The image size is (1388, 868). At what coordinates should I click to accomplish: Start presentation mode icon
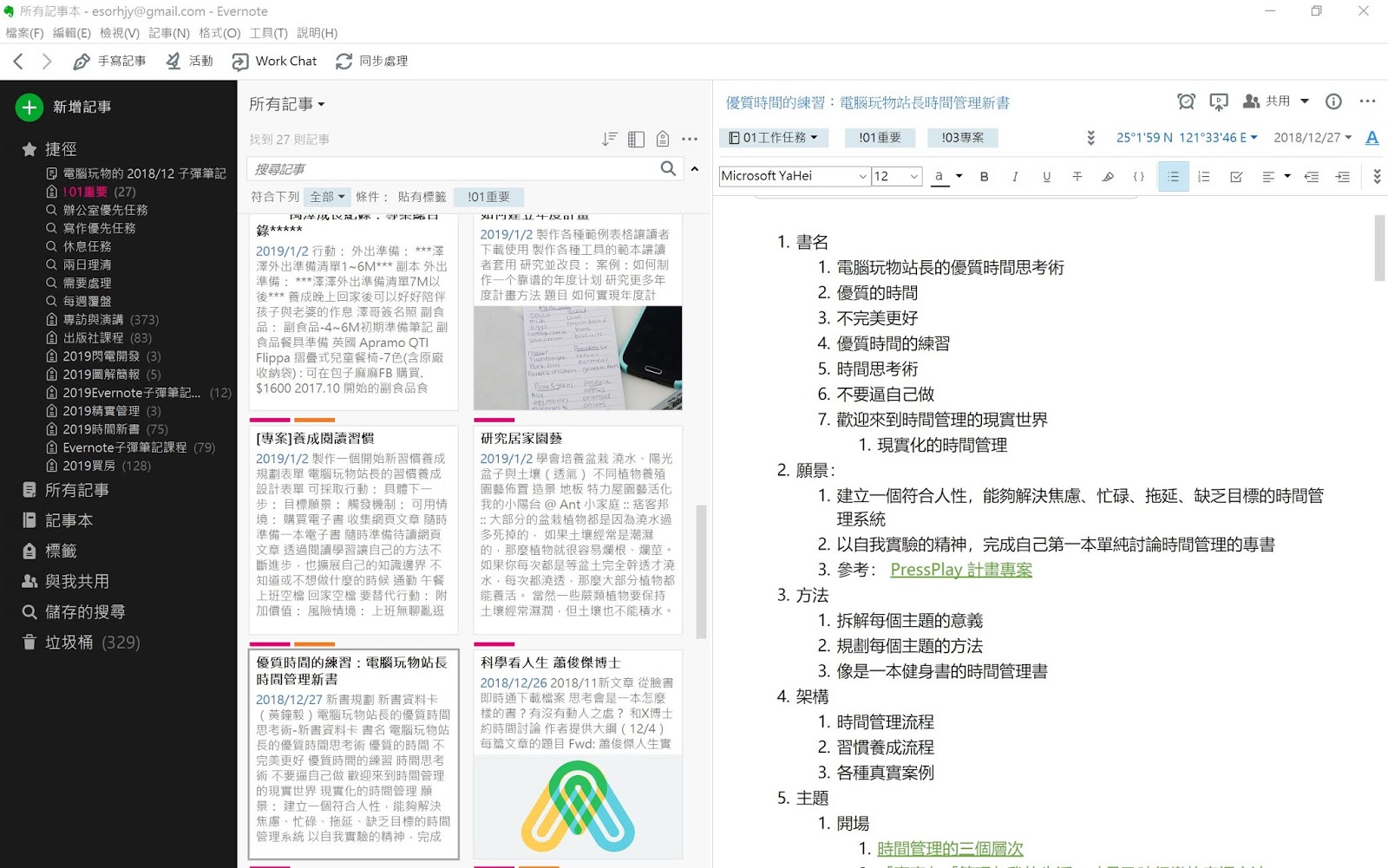coord(1219,102)
